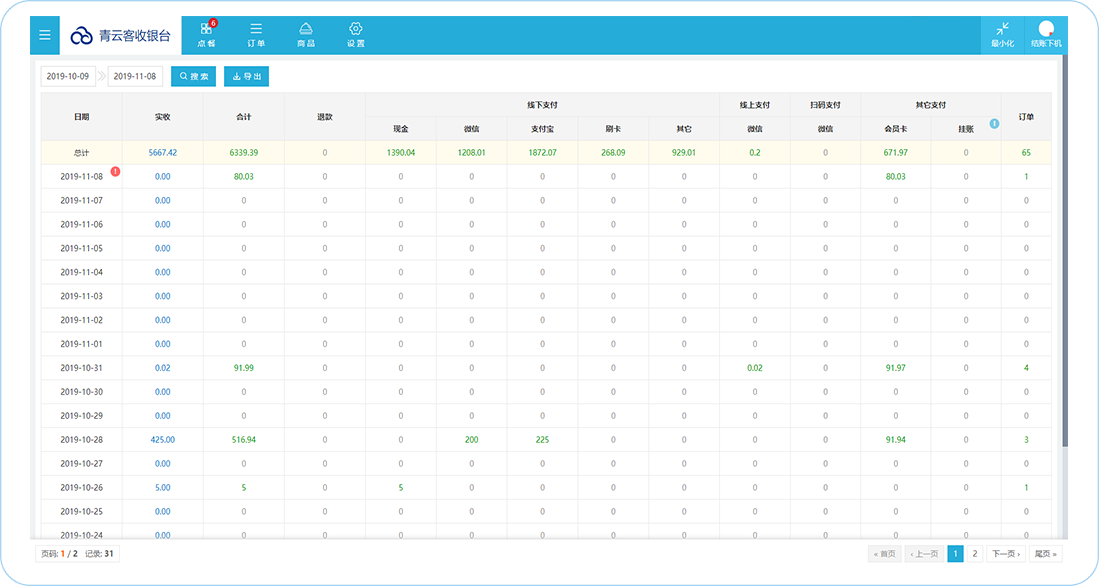The width and height of the screenshot is (1099, 586).
Task: Click the red alert badge on 2019-11-08
Action: 115,171
